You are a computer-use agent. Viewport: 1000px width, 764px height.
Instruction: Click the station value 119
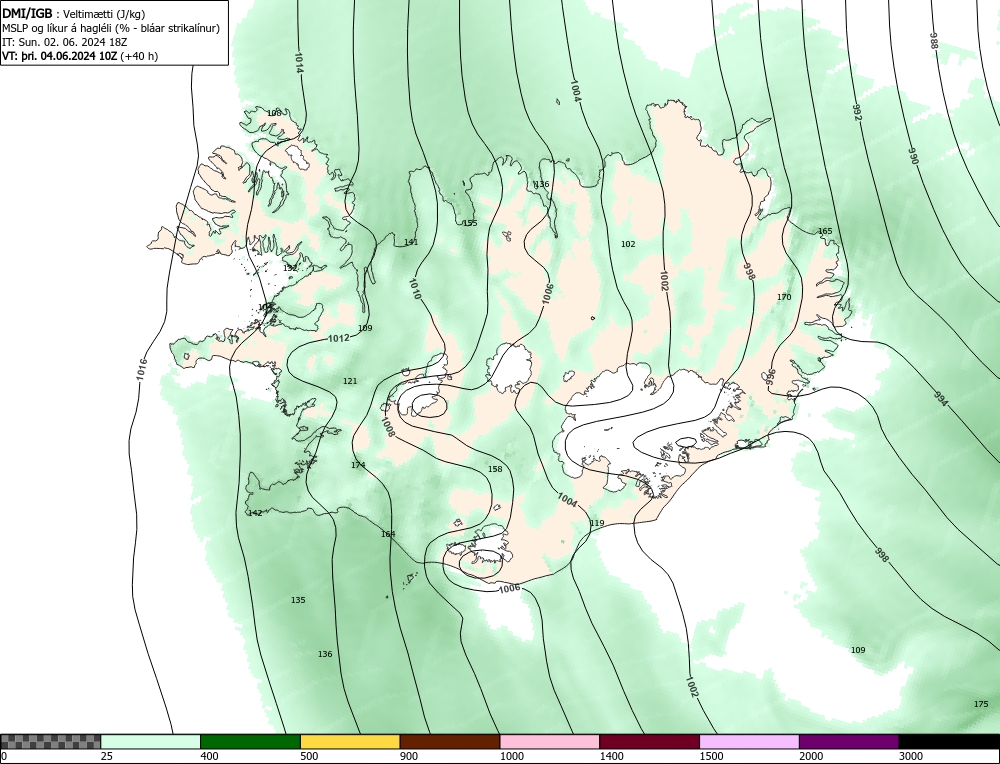(597, 524)
